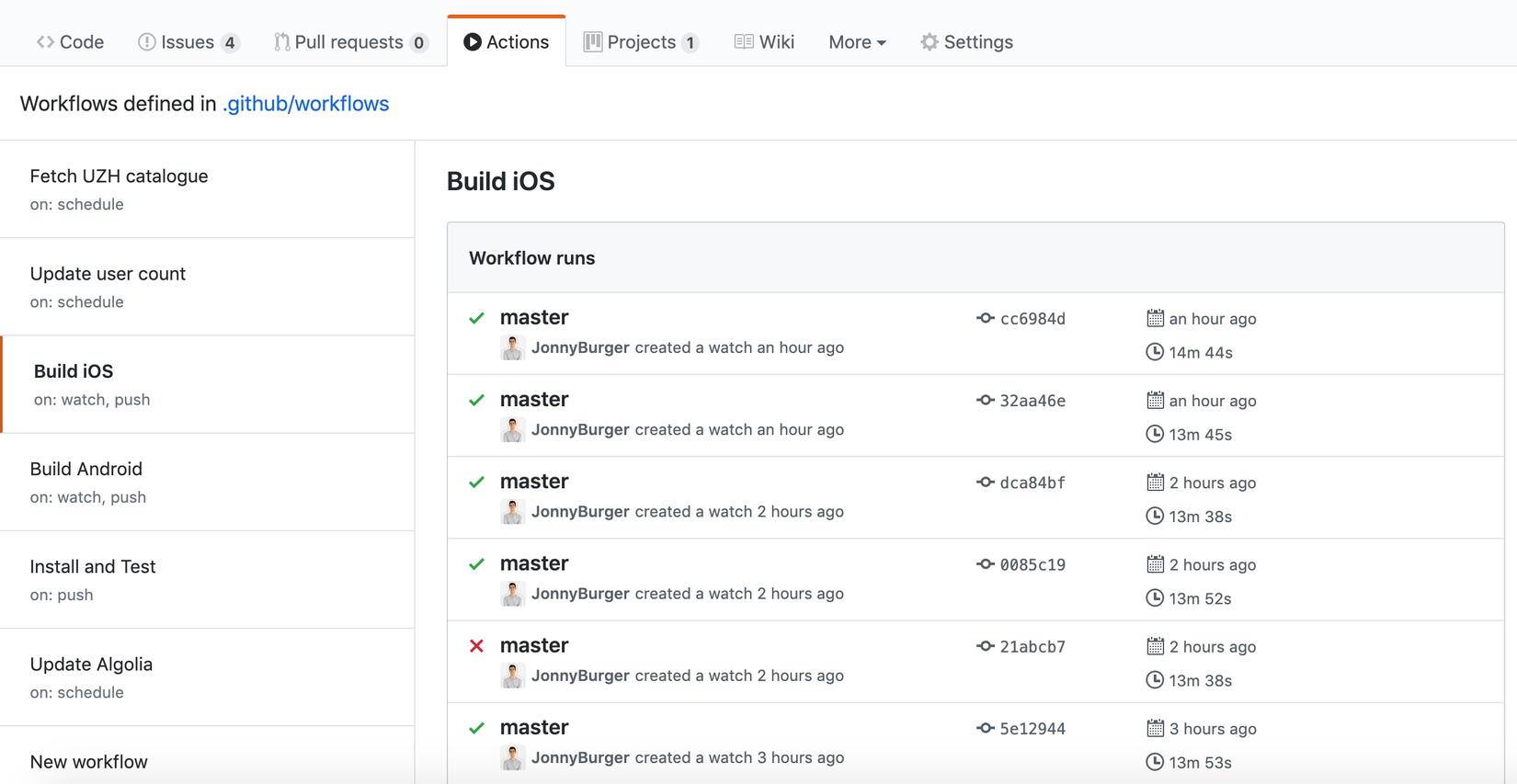
Task: Select the Update Algolia workflow
Action: (91, 664)
